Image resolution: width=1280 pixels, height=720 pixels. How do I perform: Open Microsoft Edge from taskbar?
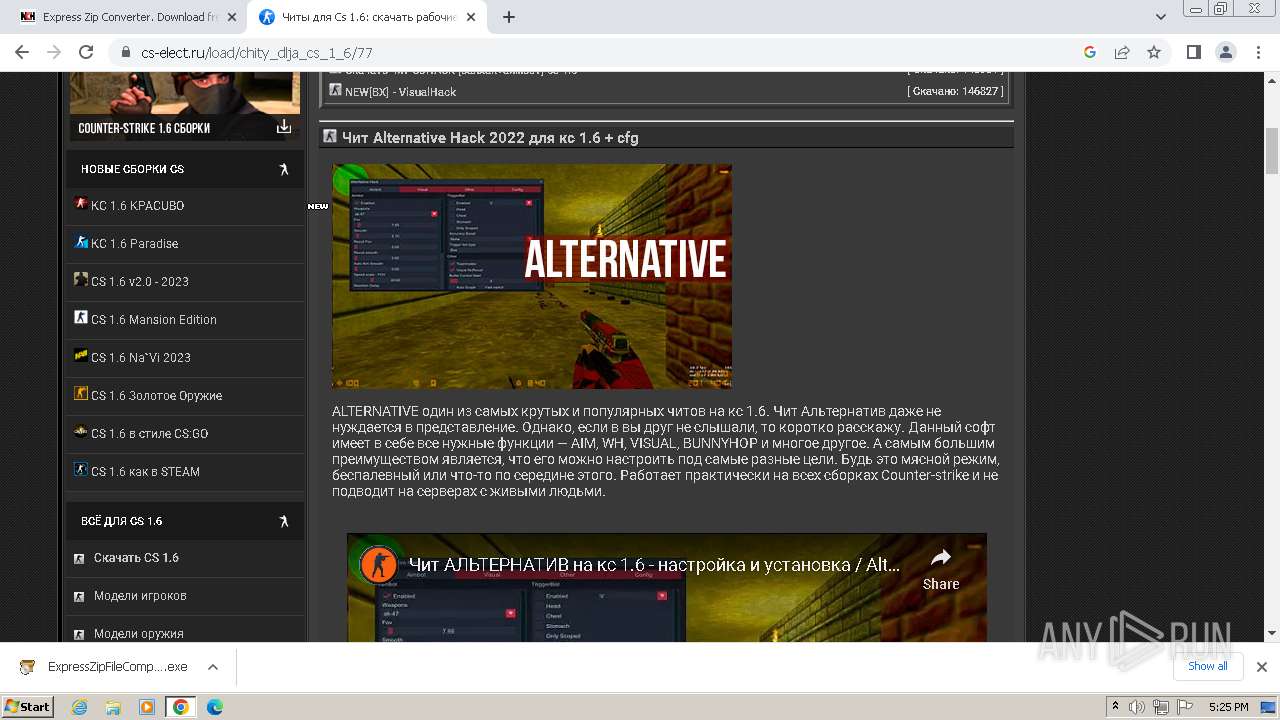[x=214, y=707]
